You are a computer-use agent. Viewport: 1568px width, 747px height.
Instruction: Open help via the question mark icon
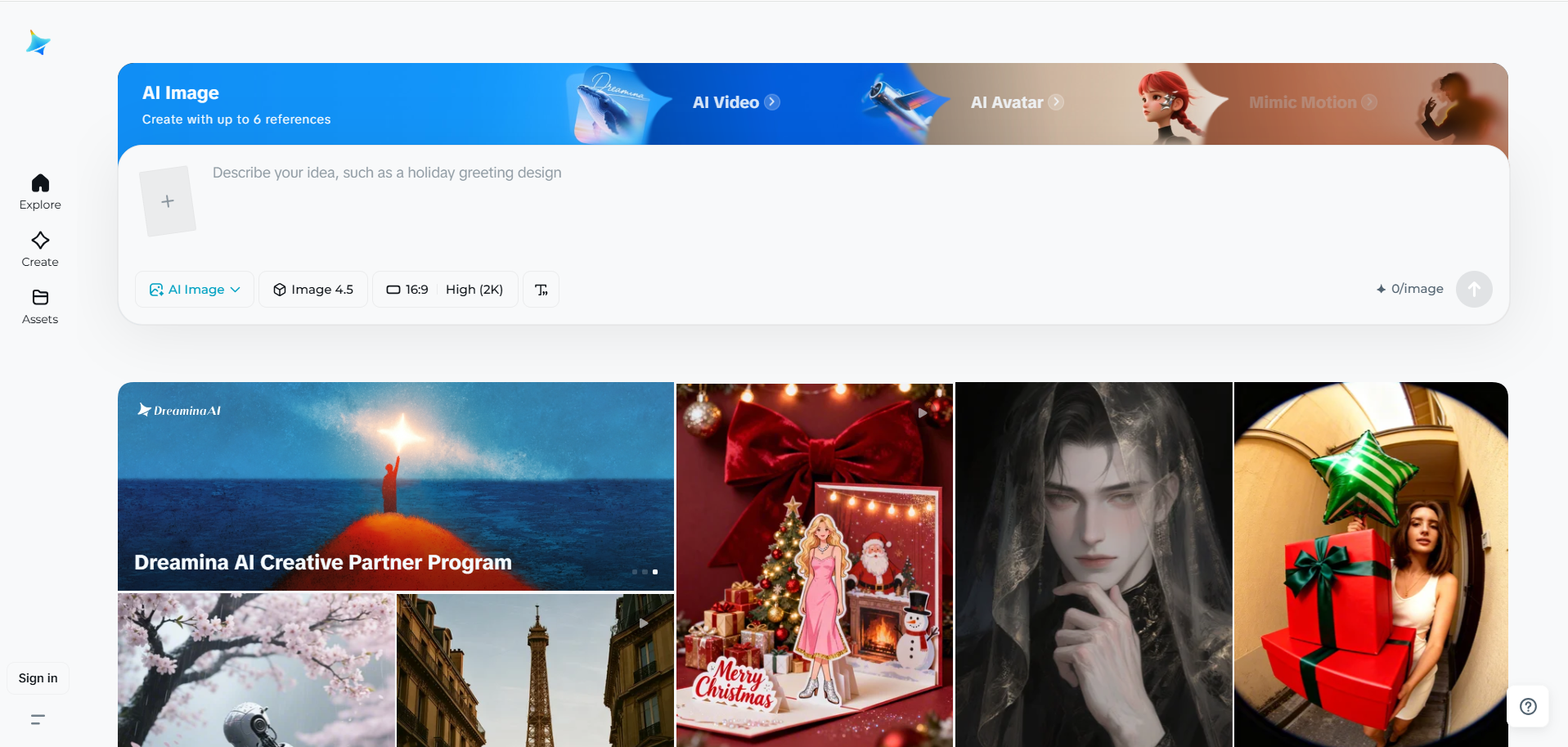click(x=1529, y=706)
